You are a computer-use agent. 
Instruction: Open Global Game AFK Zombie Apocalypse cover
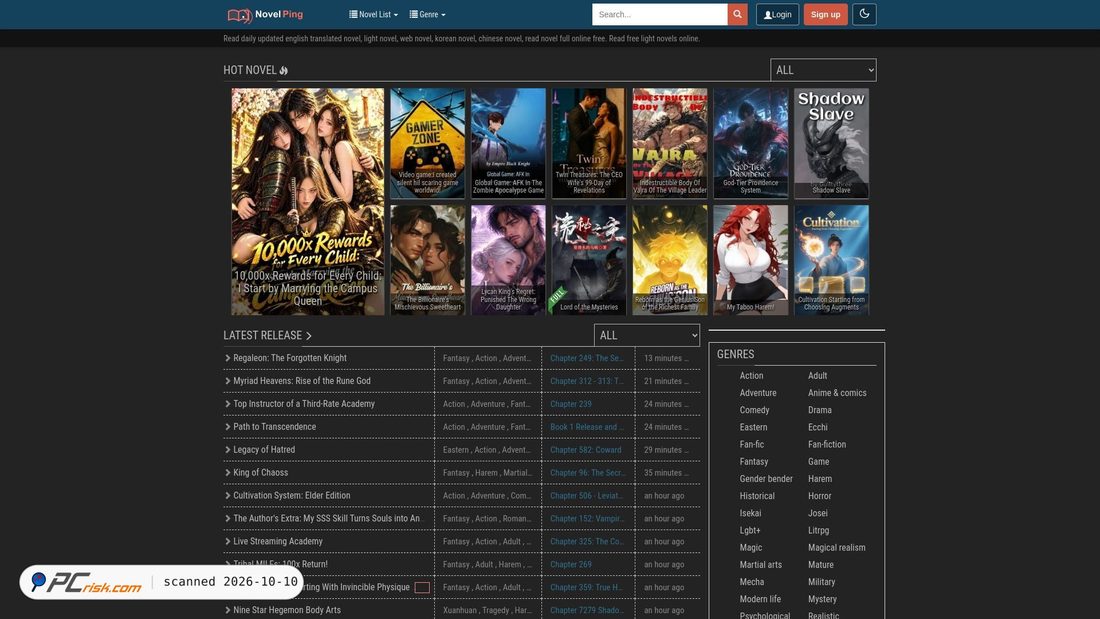point(508,143)
